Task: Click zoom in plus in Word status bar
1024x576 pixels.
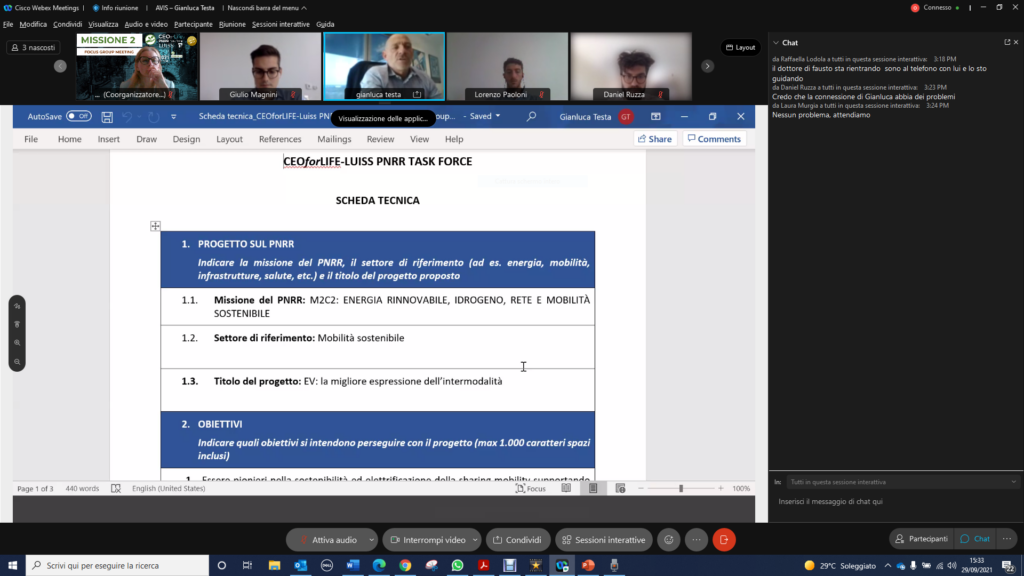Action: coord(721,488)
